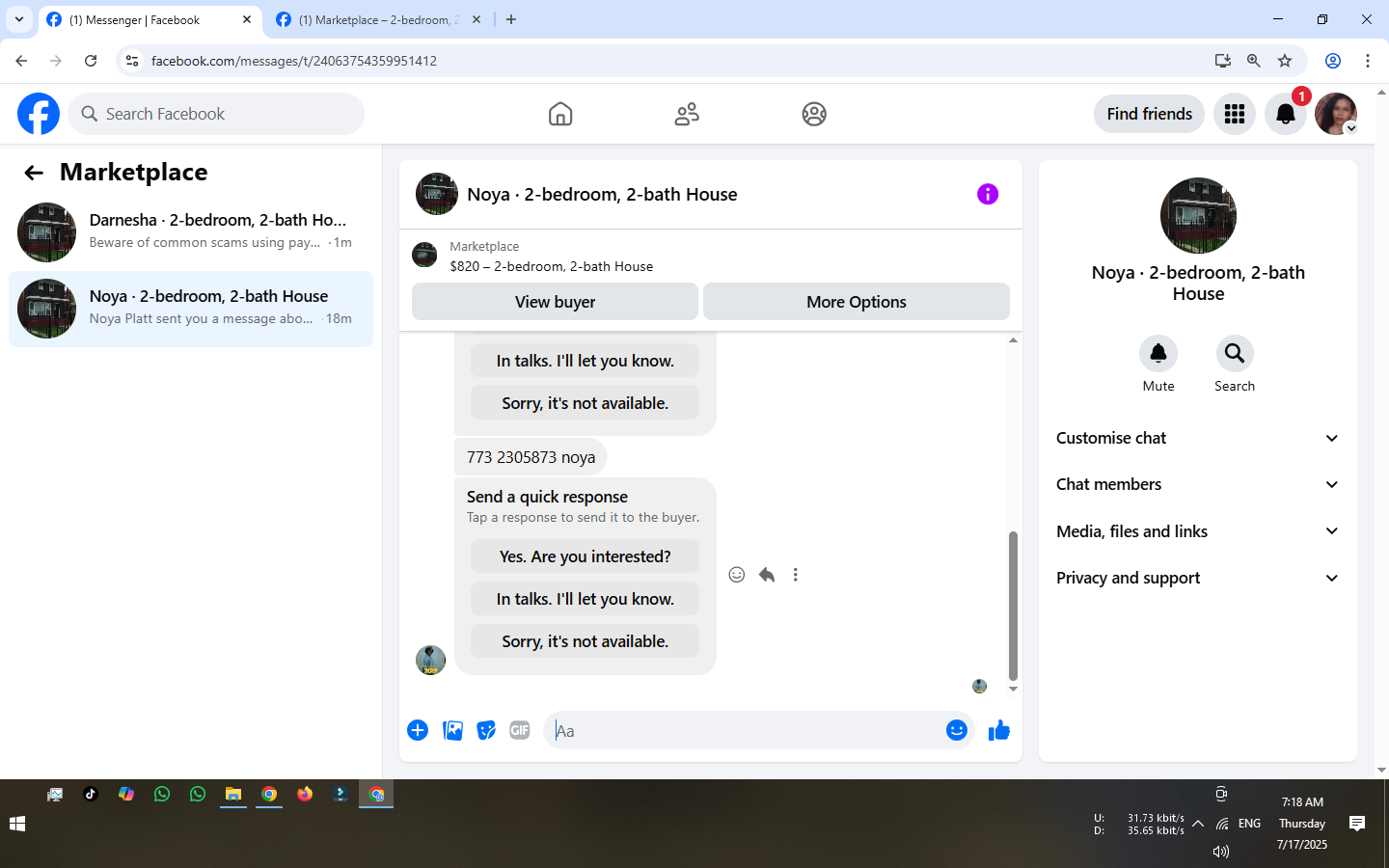
Task: Switch to Marketplace 2-bedroom tab
Action: (378, 20)
